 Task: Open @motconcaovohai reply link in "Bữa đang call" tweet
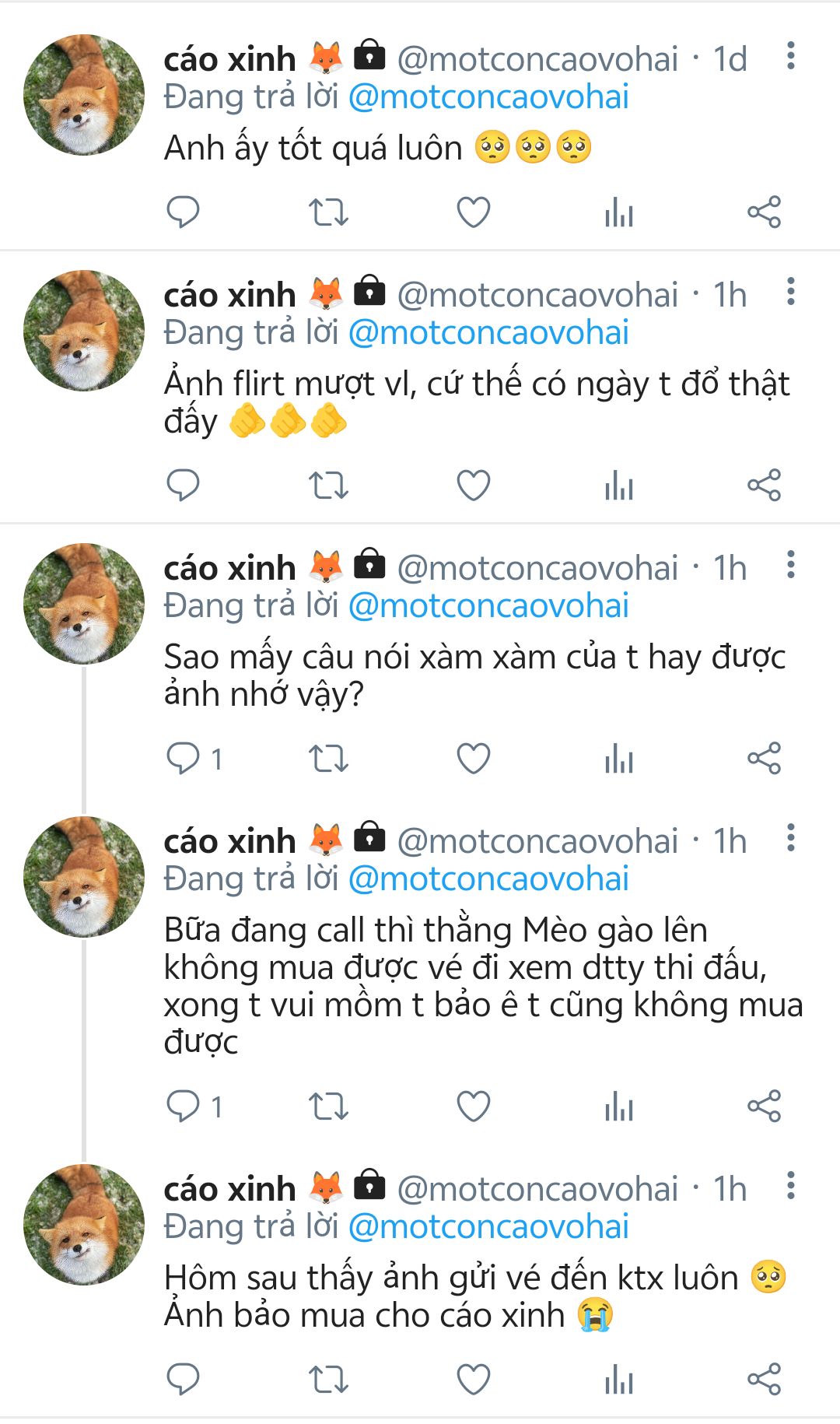coord(488,879)
